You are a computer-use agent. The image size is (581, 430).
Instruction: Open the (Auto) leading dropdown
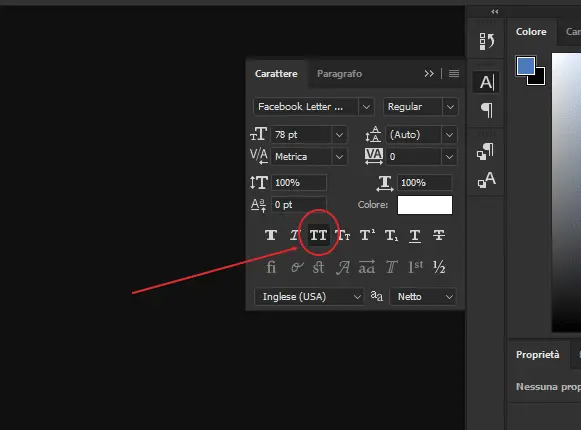coord(449,135)
